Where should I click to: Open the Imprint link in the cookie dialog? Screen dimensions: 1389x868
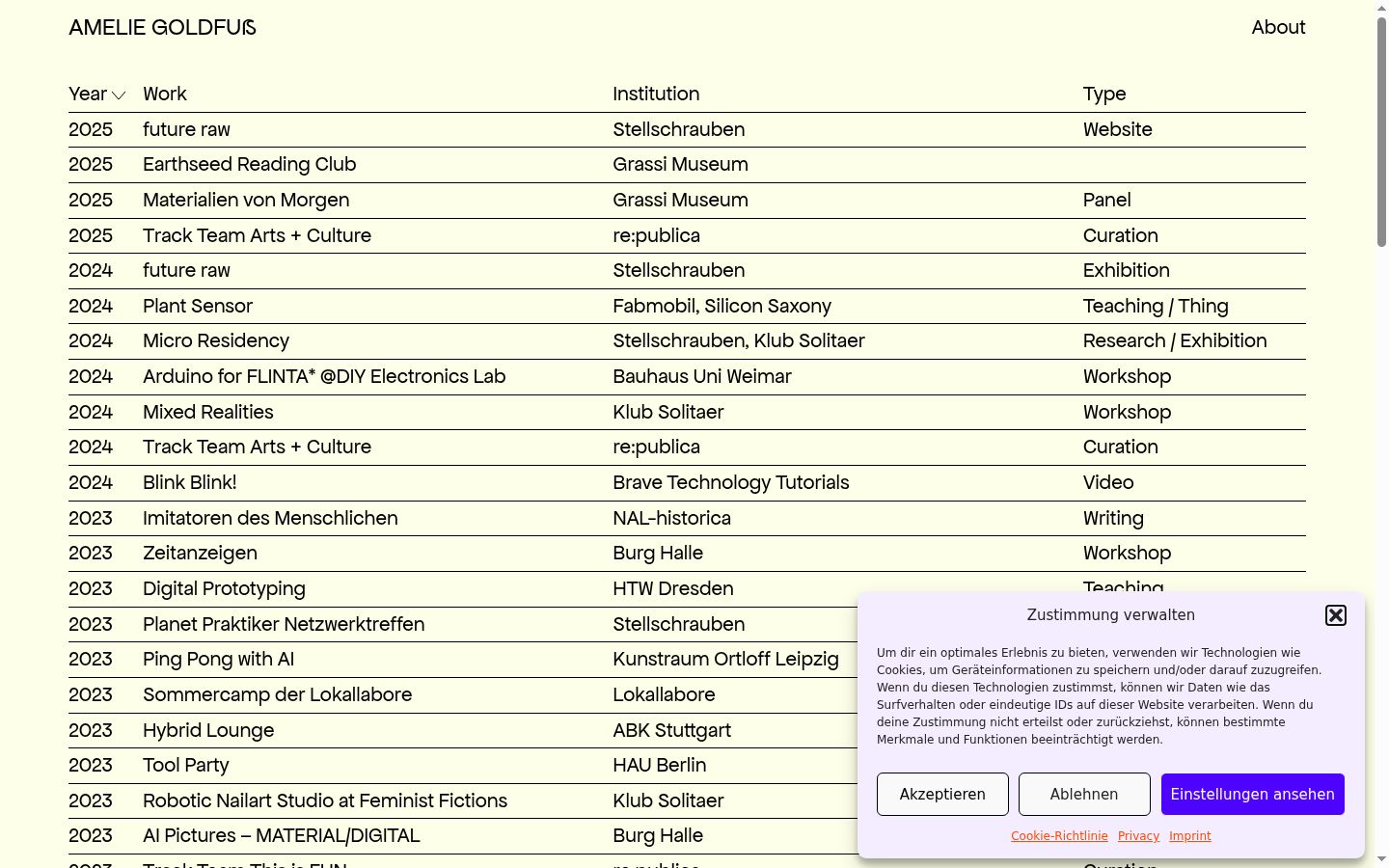(1190, 836)
